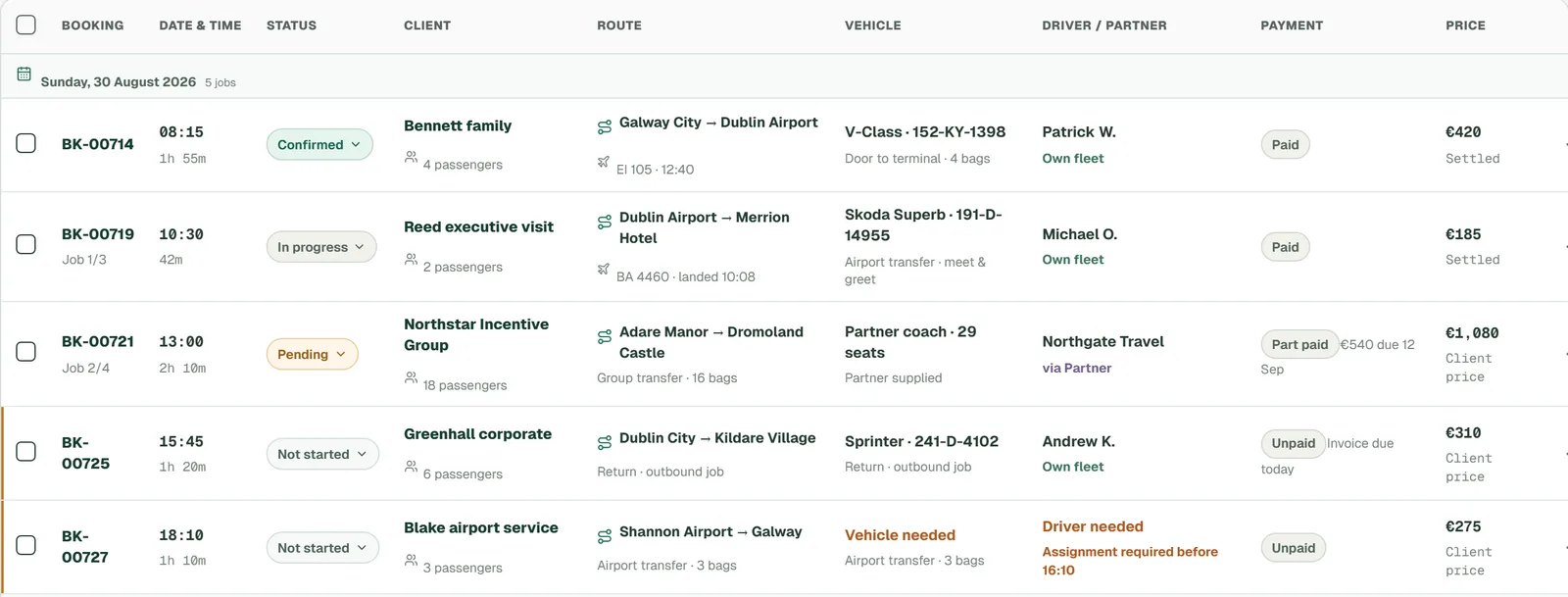
Task: Click the route icon for Galway City → Dublin Airport
Action: click(x=605, y=127)
